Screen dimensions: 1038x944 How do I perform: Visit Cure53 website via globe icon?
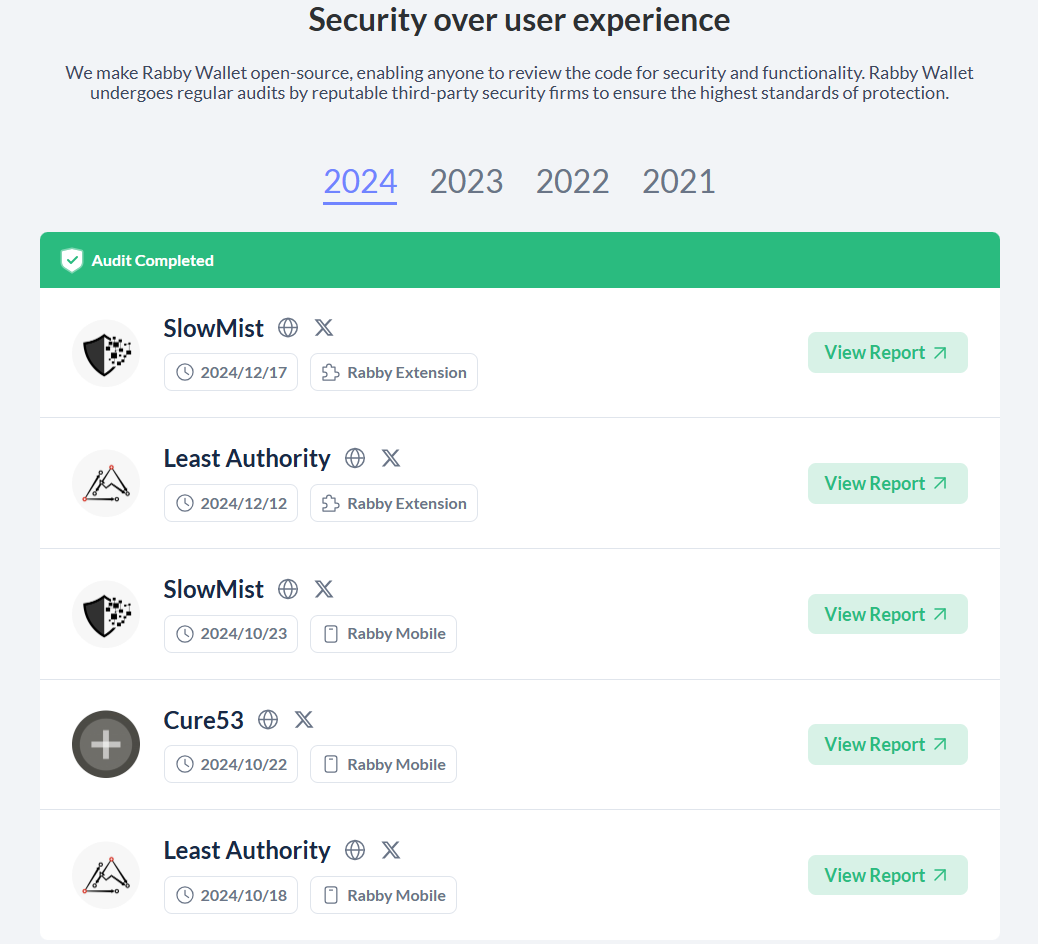point(268,720)
